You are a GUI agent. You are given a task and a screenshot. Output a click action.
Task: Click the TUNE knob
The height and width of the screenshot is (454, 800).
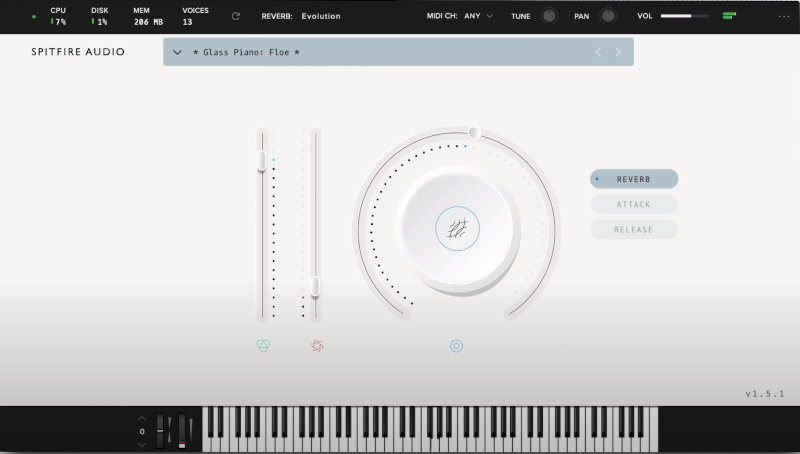pos(549,16)
